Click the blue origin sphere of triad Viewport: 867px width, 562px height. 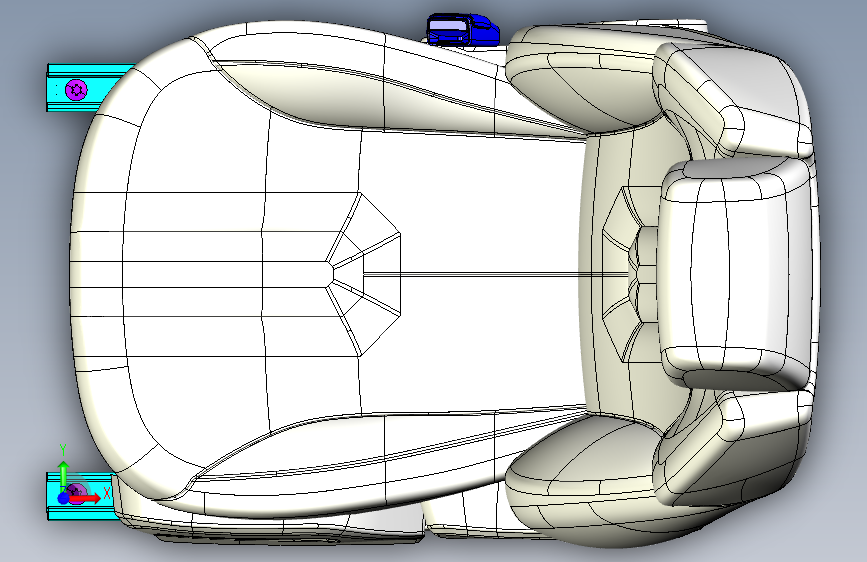[x=64, y=498]
